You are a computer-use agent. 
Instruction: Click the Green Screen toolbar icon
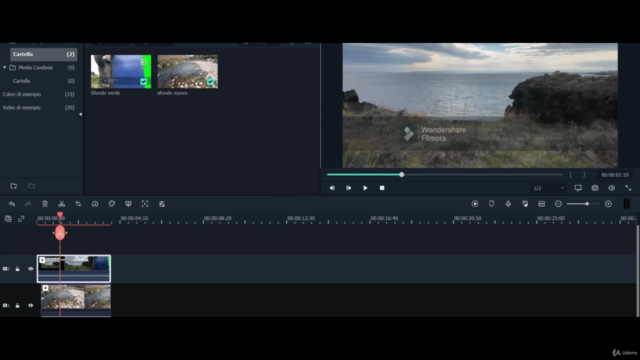pyautogui.click(x=128, y=204)
